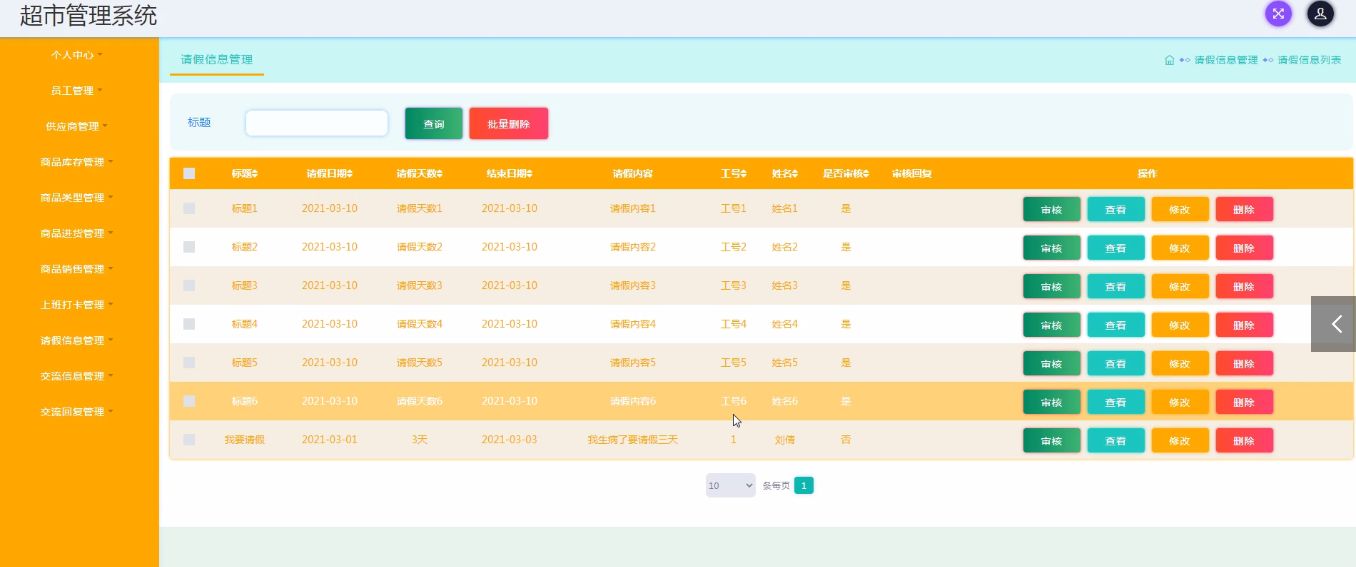Click the 请假内容 column header
Viewport: 1356px width, 567px height.
tap(633, 174)
